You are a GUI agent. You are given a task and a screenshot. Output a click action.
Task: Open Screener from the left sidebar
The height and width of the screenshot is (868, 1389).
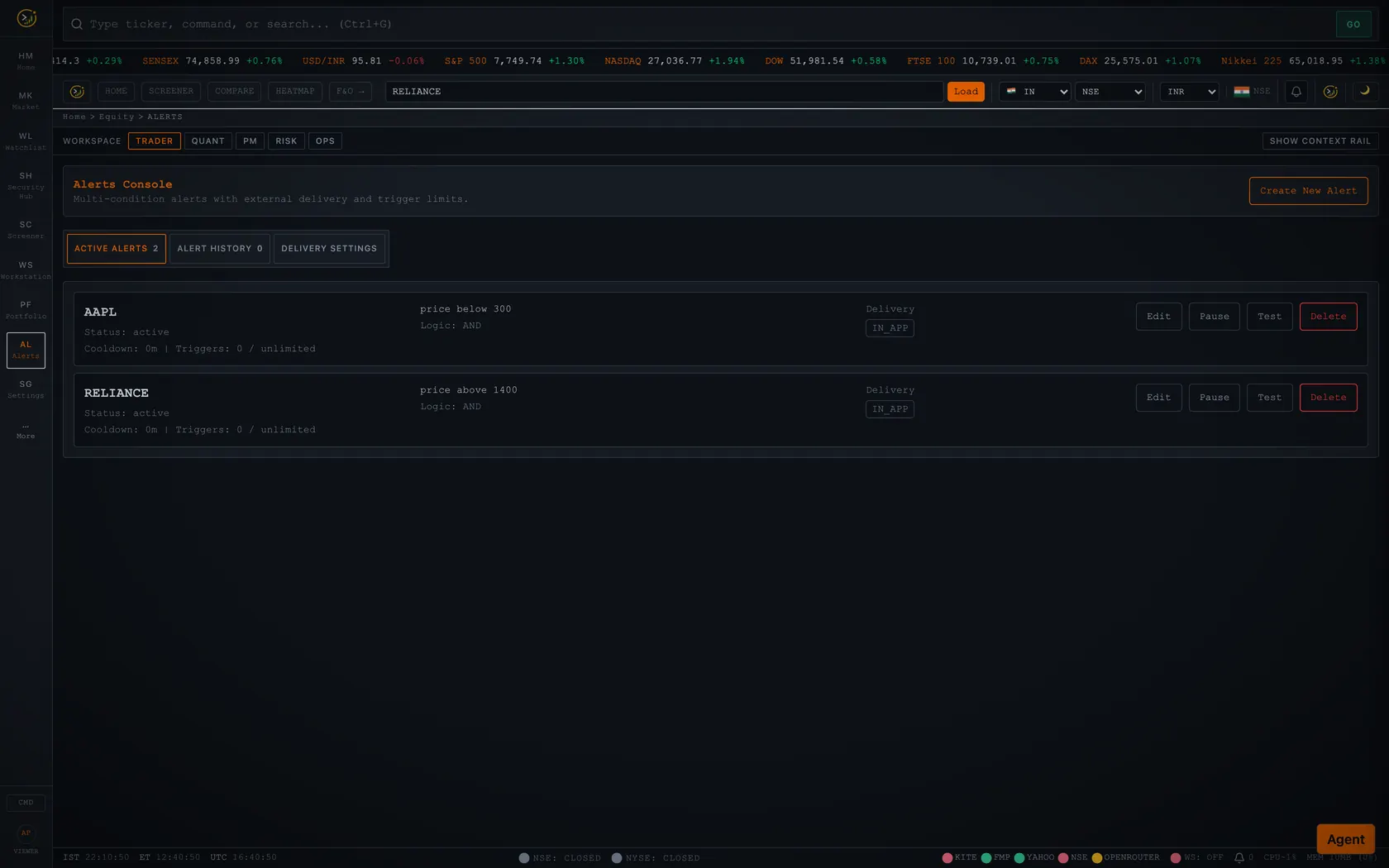tap(26, 230)
